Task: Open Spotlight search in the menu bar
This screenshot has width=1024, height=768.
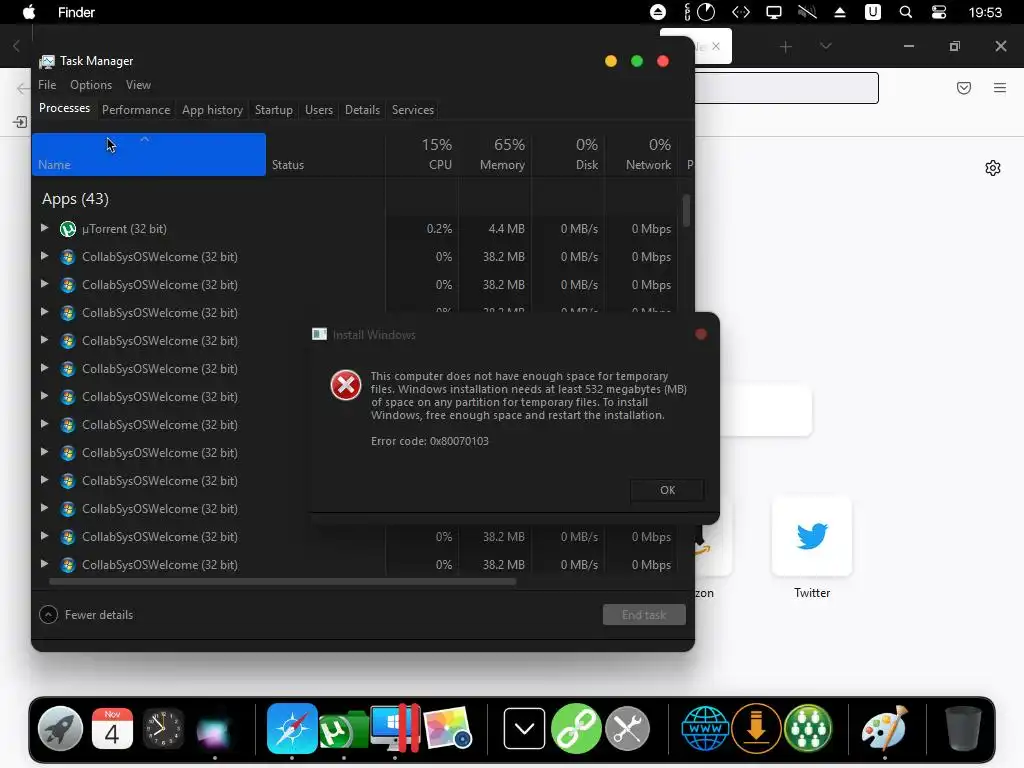Action: point(906,12)
